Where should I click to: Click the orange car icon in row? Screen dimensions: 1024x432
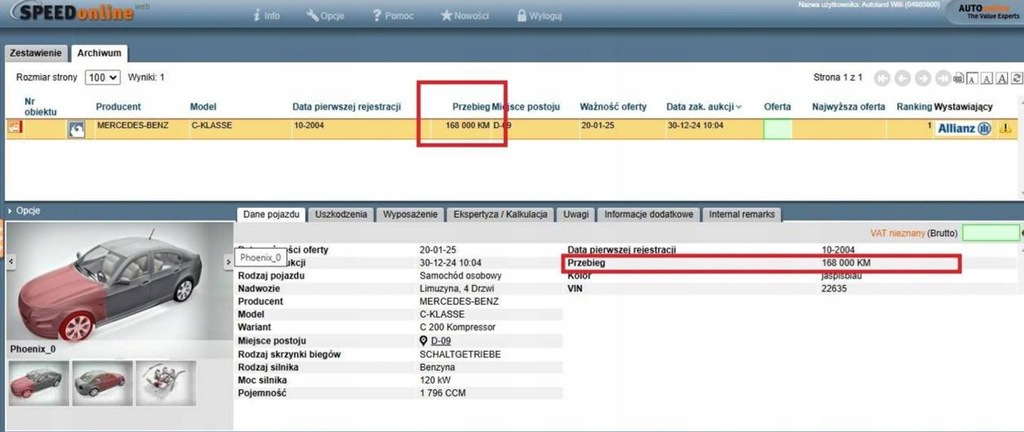click(x=14, y=128)
